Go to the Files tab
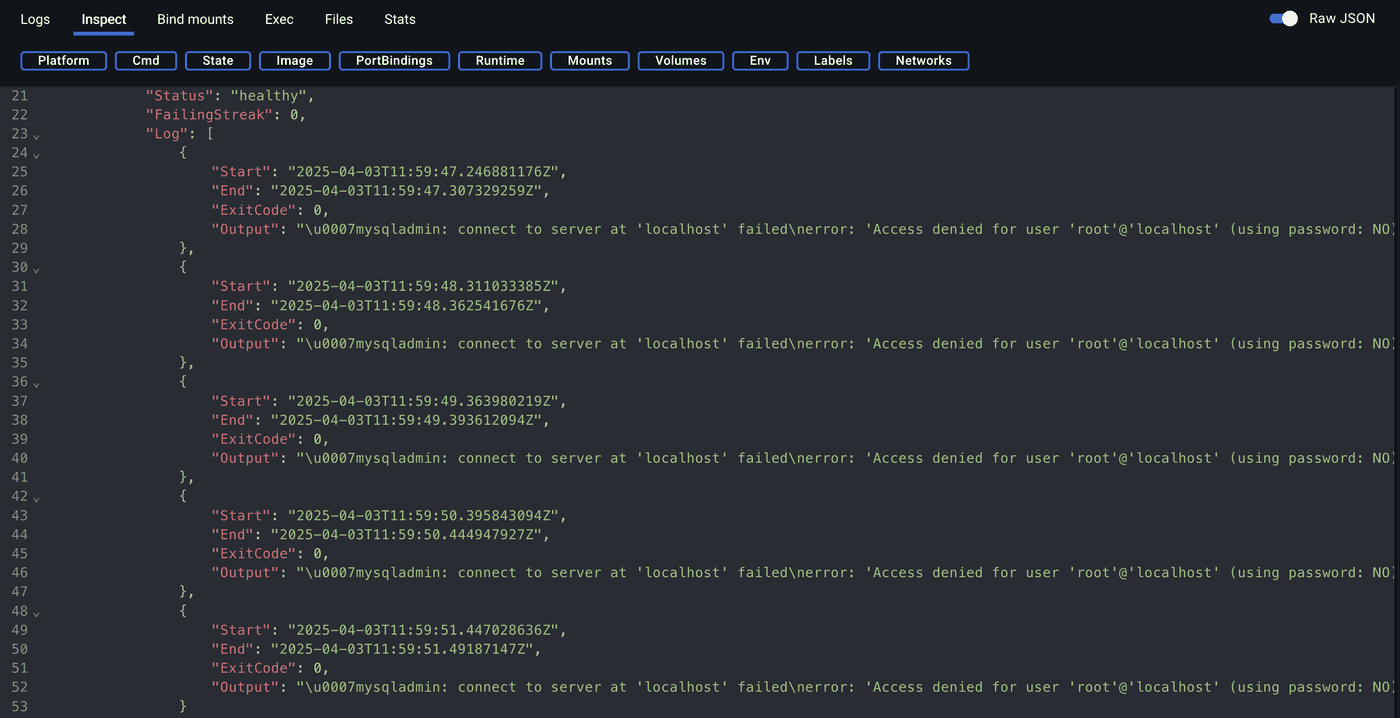 pyautogui.click(x=339, y=19)
